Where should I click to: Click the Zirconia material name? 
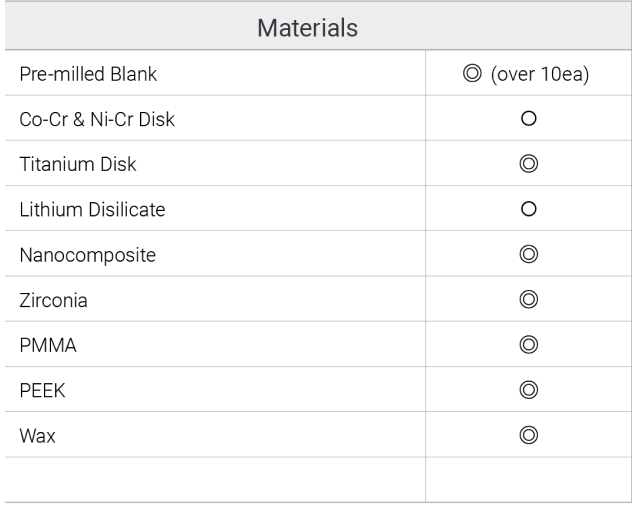coord(53,300)
